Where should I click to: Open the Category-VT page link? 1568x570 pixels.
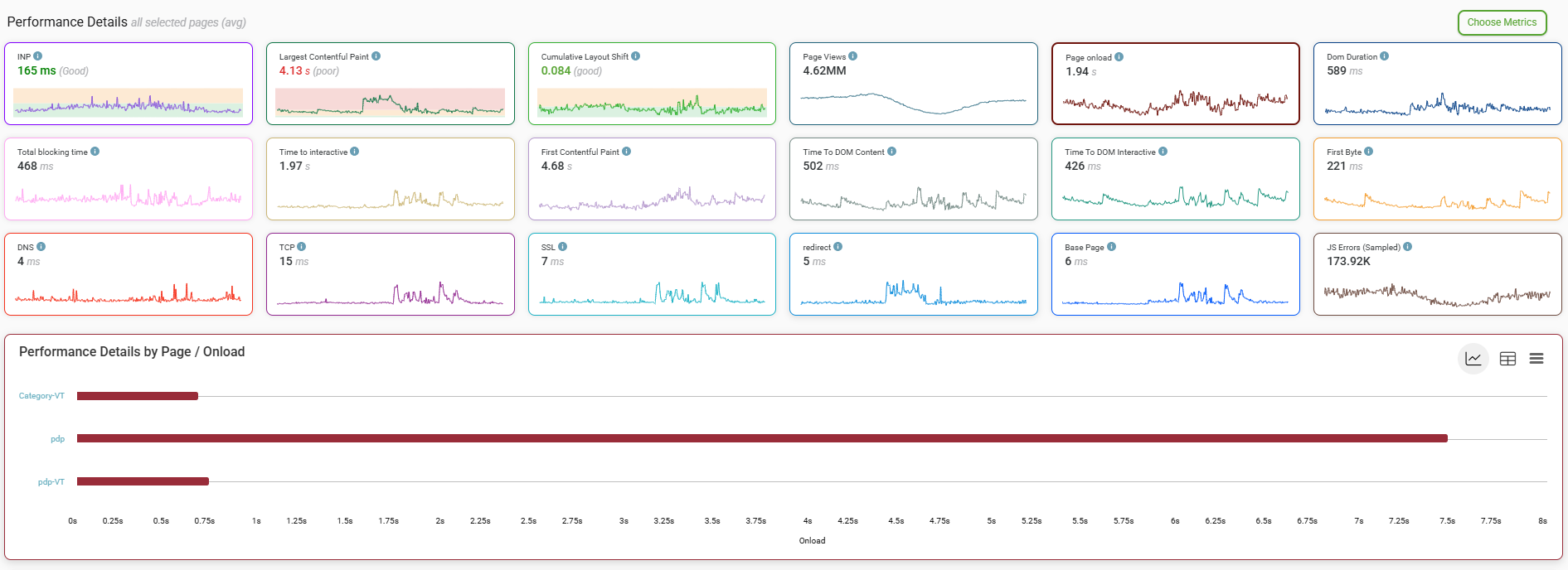(41, 396)
